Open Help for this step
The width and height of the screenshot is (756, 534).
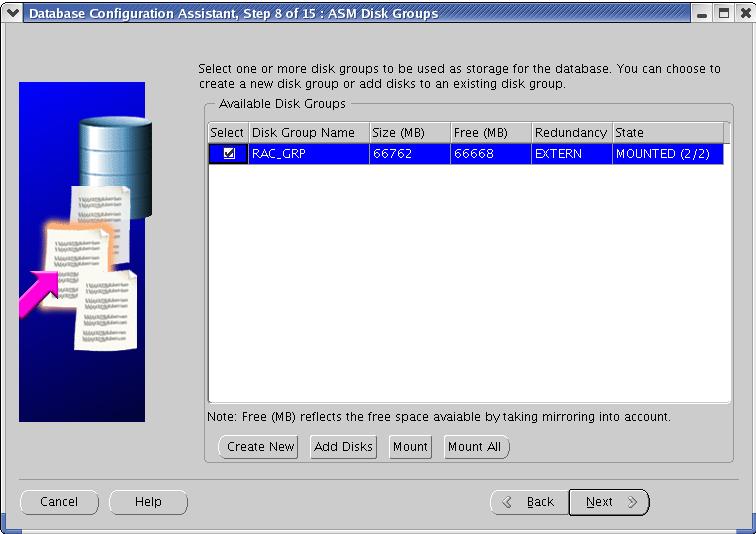tap(148, 502)
